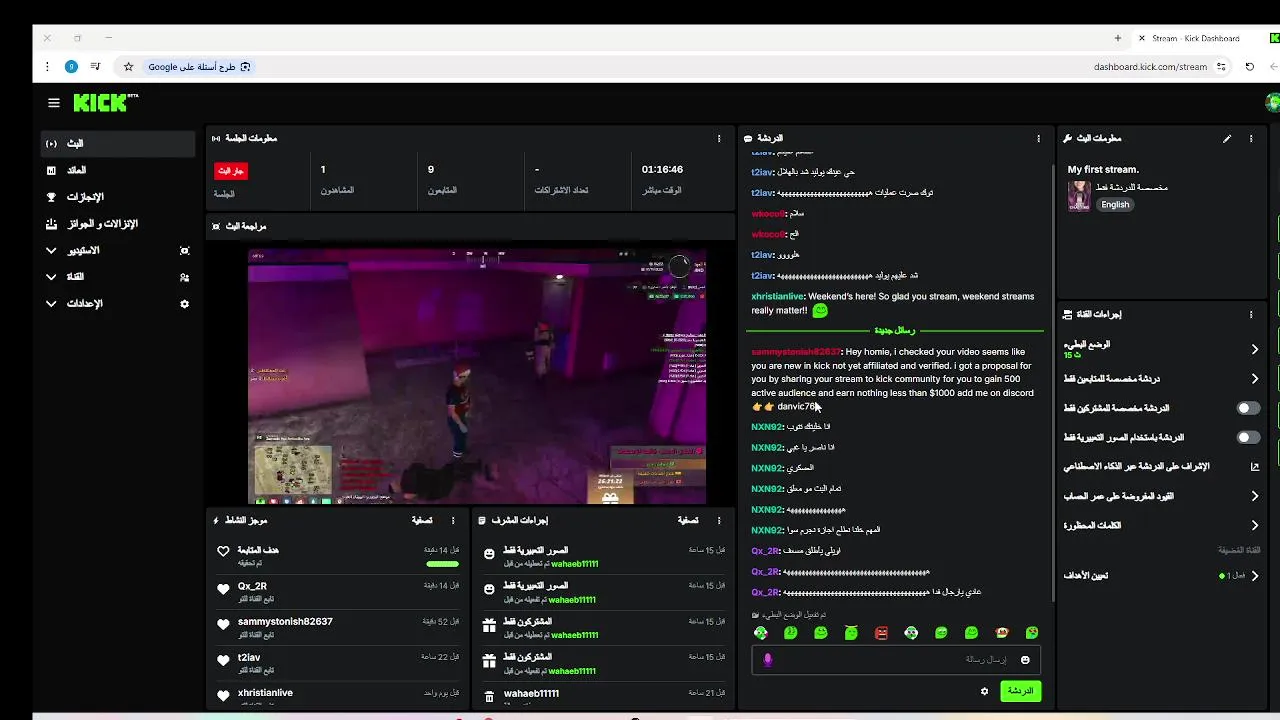Viewport: 1280px width, 720px height.
Task: Toggle emotes-only chat switch
Action: pos(1248,437)
